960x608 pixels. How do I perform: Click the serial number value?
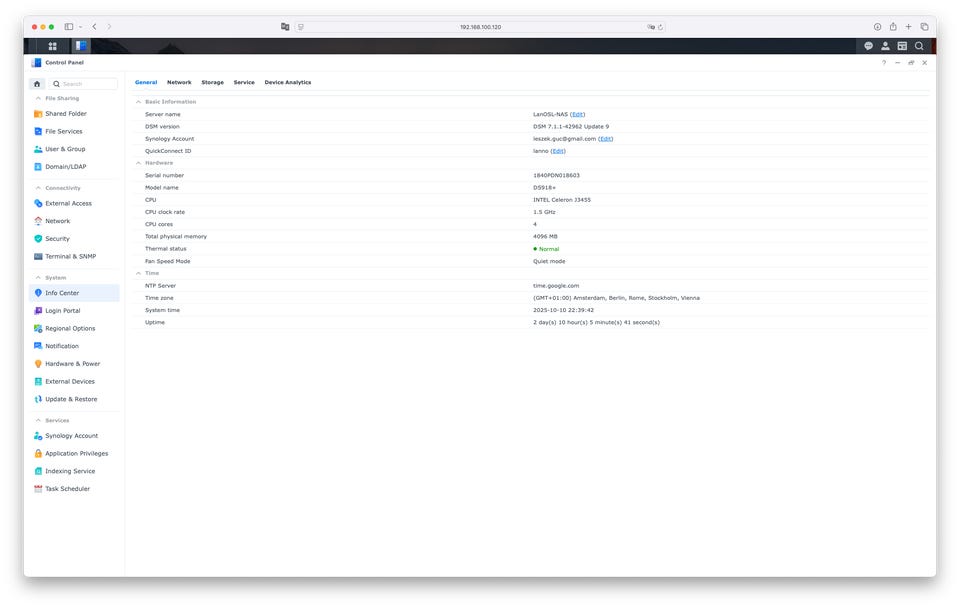pos(556,176)
